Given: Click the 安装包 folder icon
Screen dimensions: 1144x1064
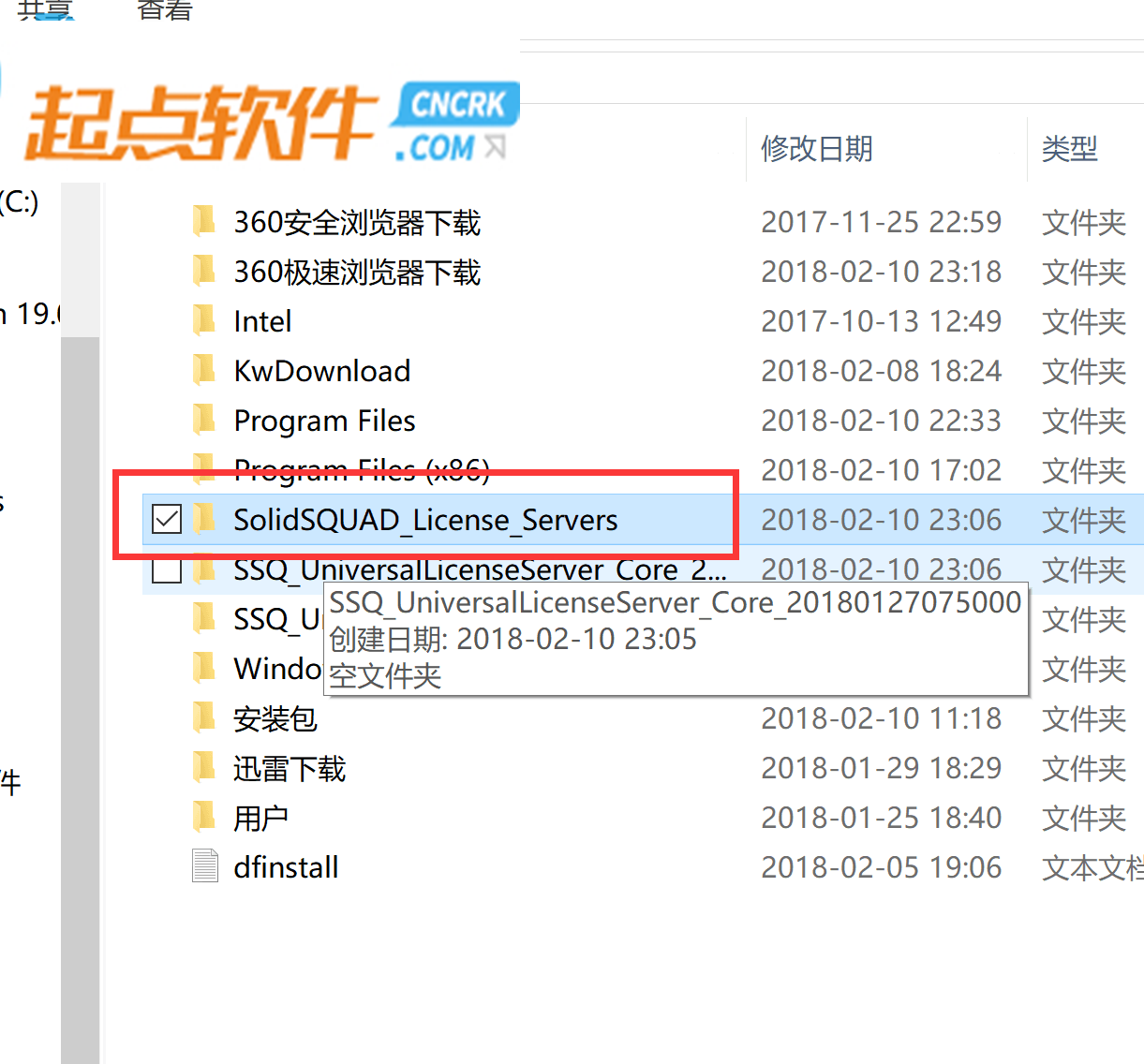Looking at the screenshot, I should coord(204,718).
